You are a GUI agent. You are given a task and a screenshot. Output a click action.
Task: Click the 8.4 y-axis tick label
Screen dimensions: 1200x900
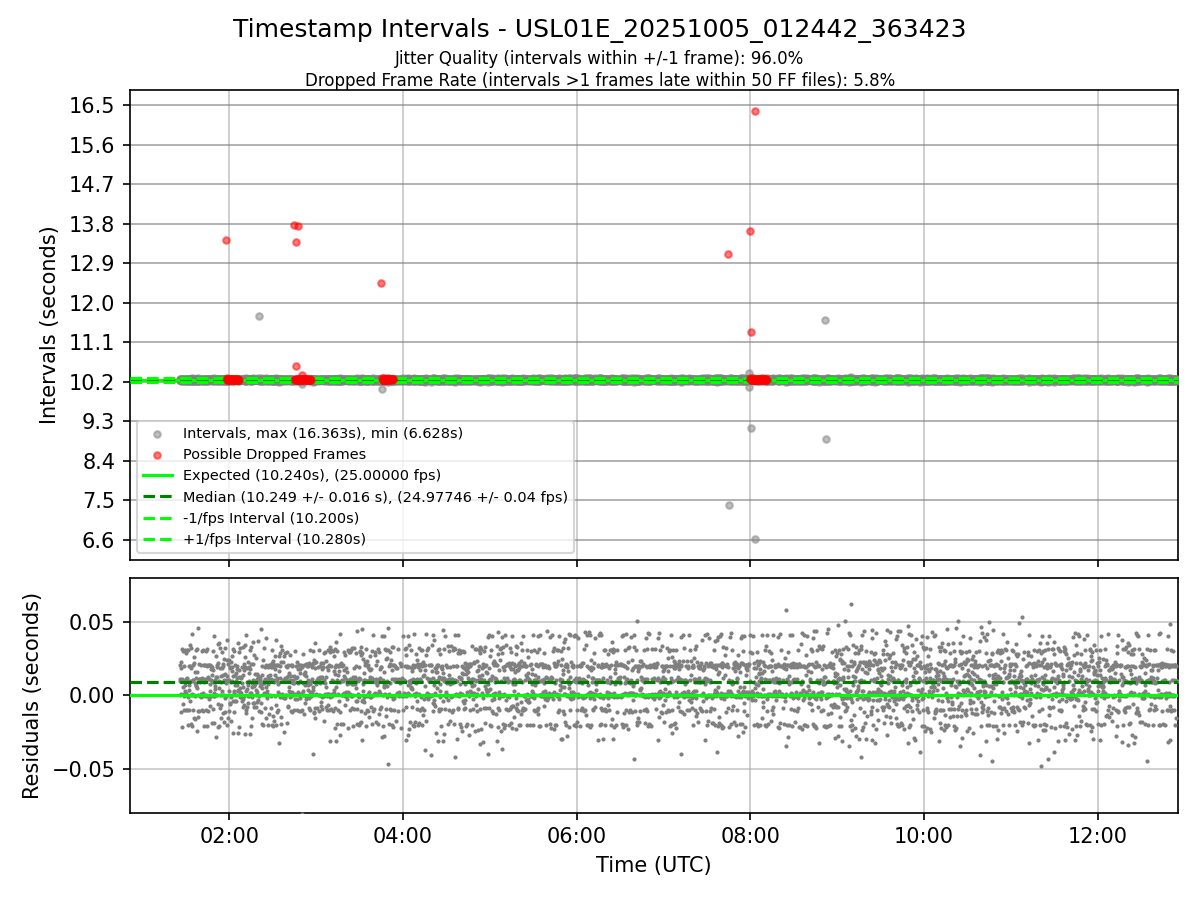click(x=99, y=461)
